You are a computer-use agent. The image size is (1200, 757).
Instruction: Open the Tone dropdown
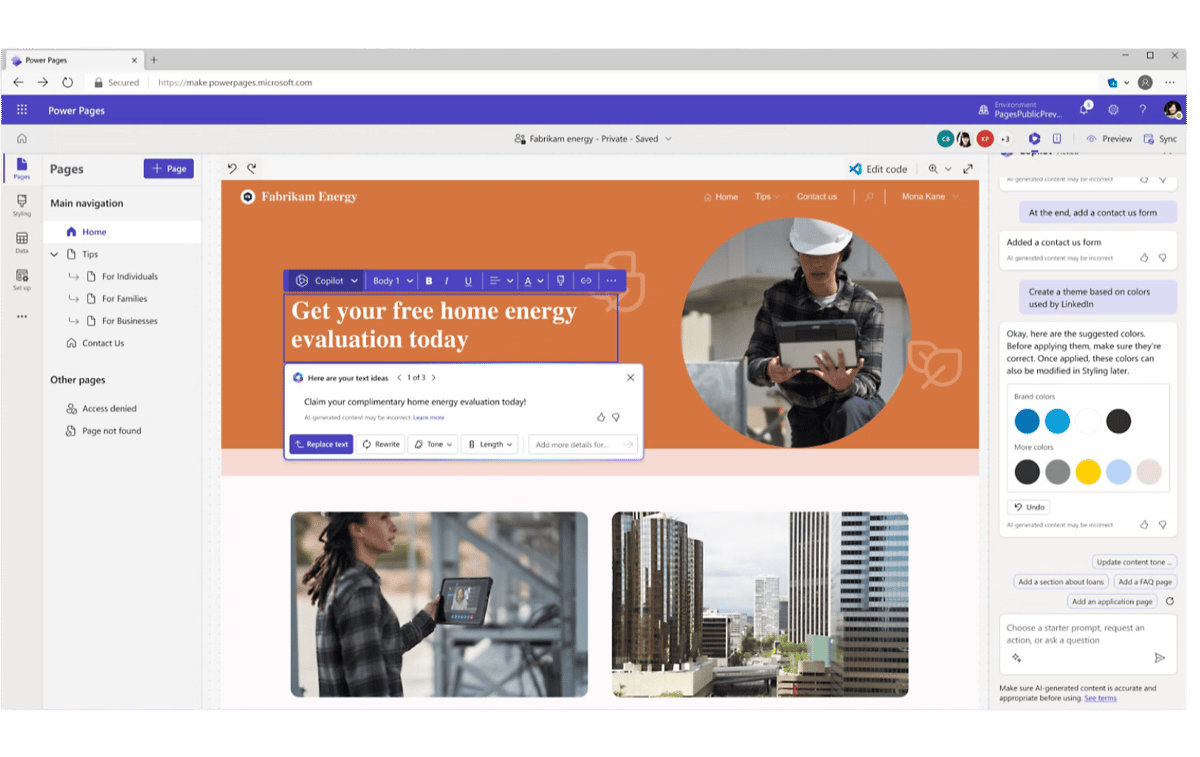[x=433, y=444]
